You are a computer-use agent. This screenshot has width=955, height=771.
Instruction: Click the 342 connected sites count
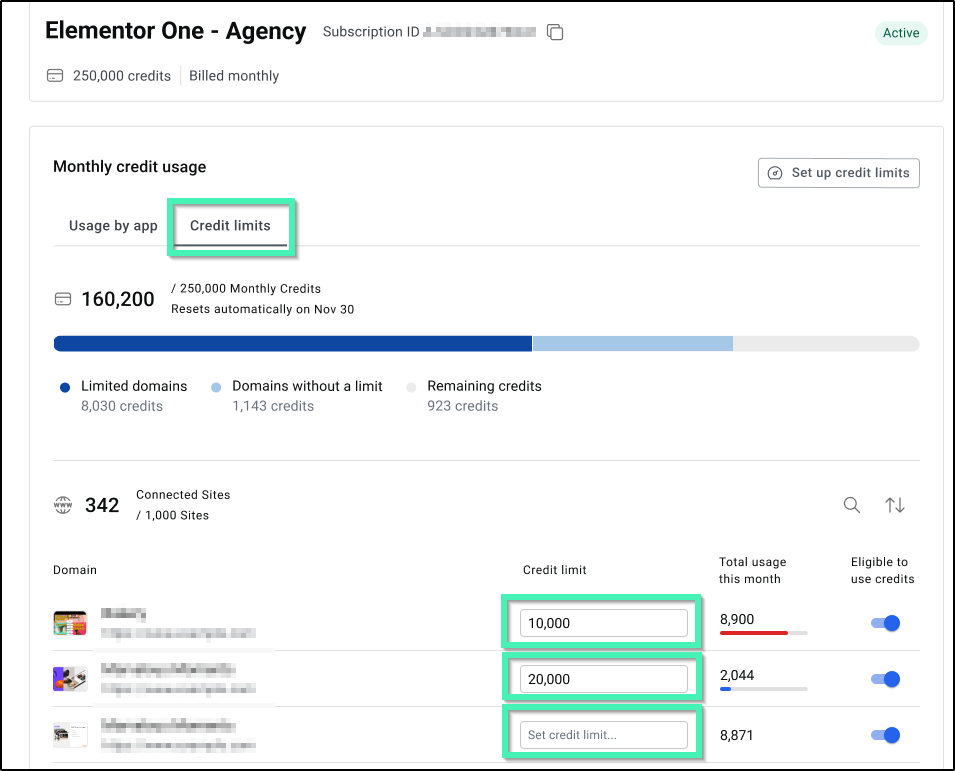tap(102, 505)
